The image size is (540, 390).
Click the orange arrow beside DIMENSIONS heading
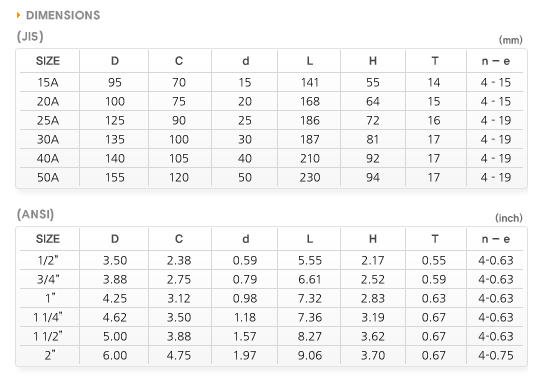click(x=19, y=15)
